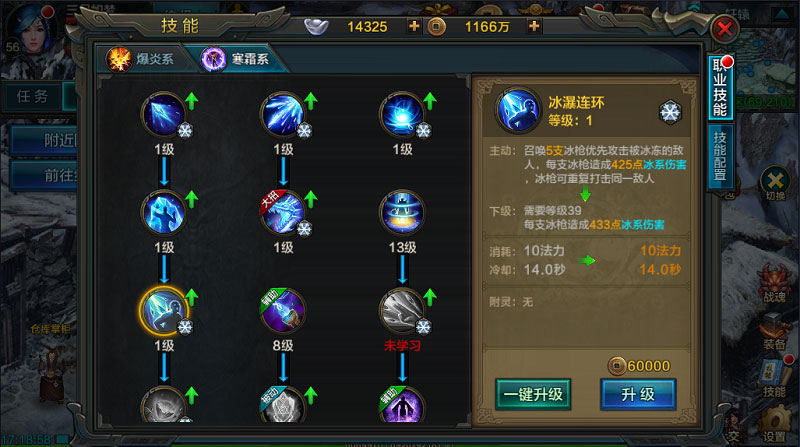Switch to the 寒霜系 frost tab
800x447 pixels.
pos(236,59)
